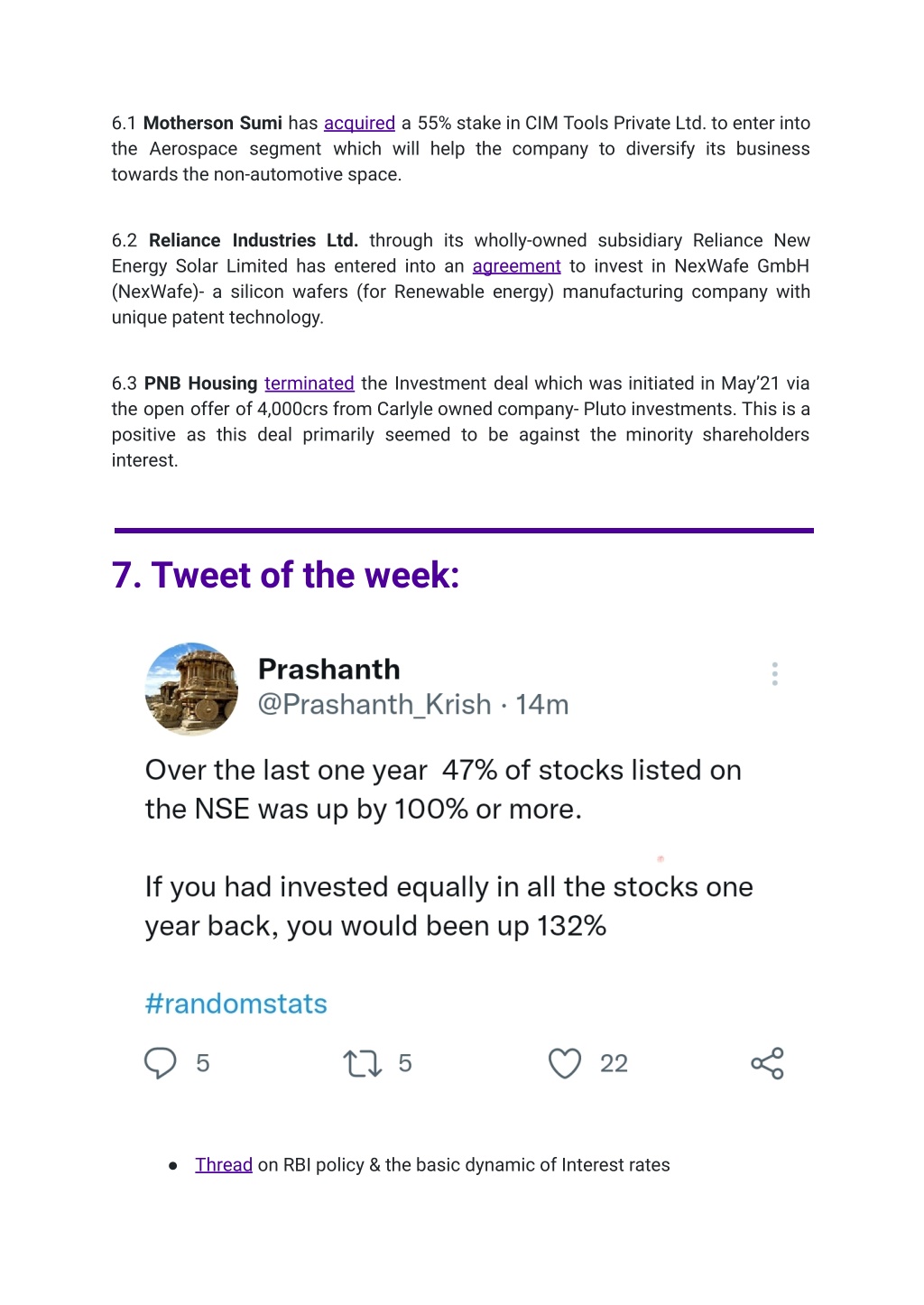Open the 'agreement' link about Reliance

516,266
